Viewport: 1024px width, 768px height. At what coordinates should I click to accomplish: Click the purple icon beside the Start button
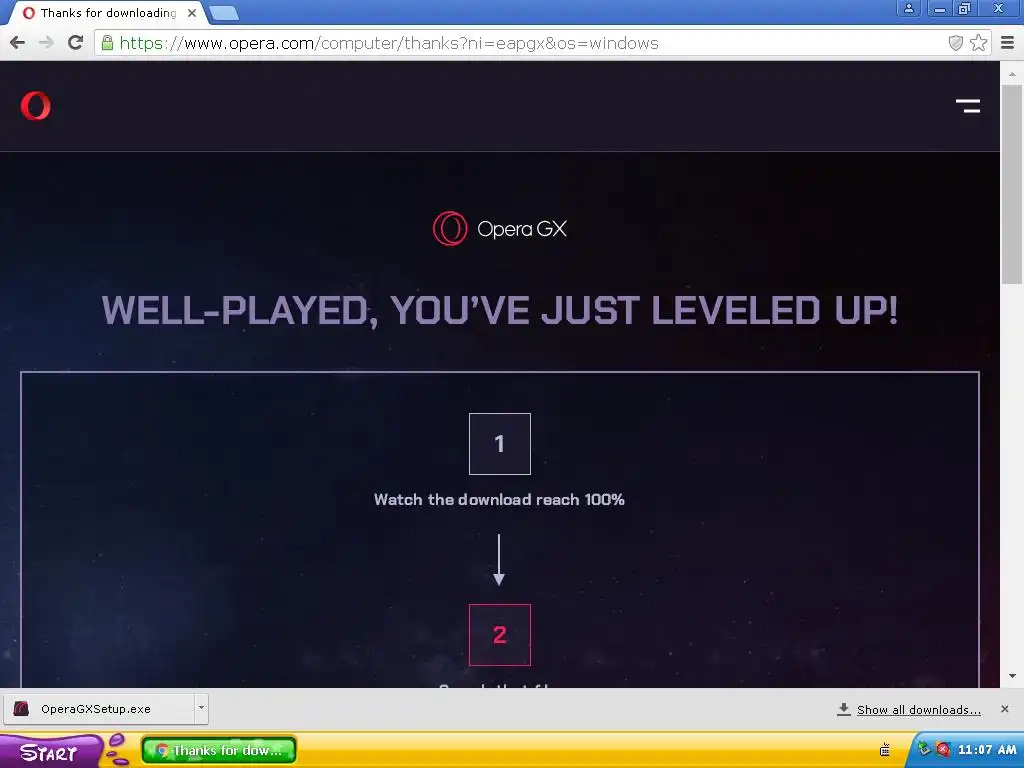click(x=118, y=750)
